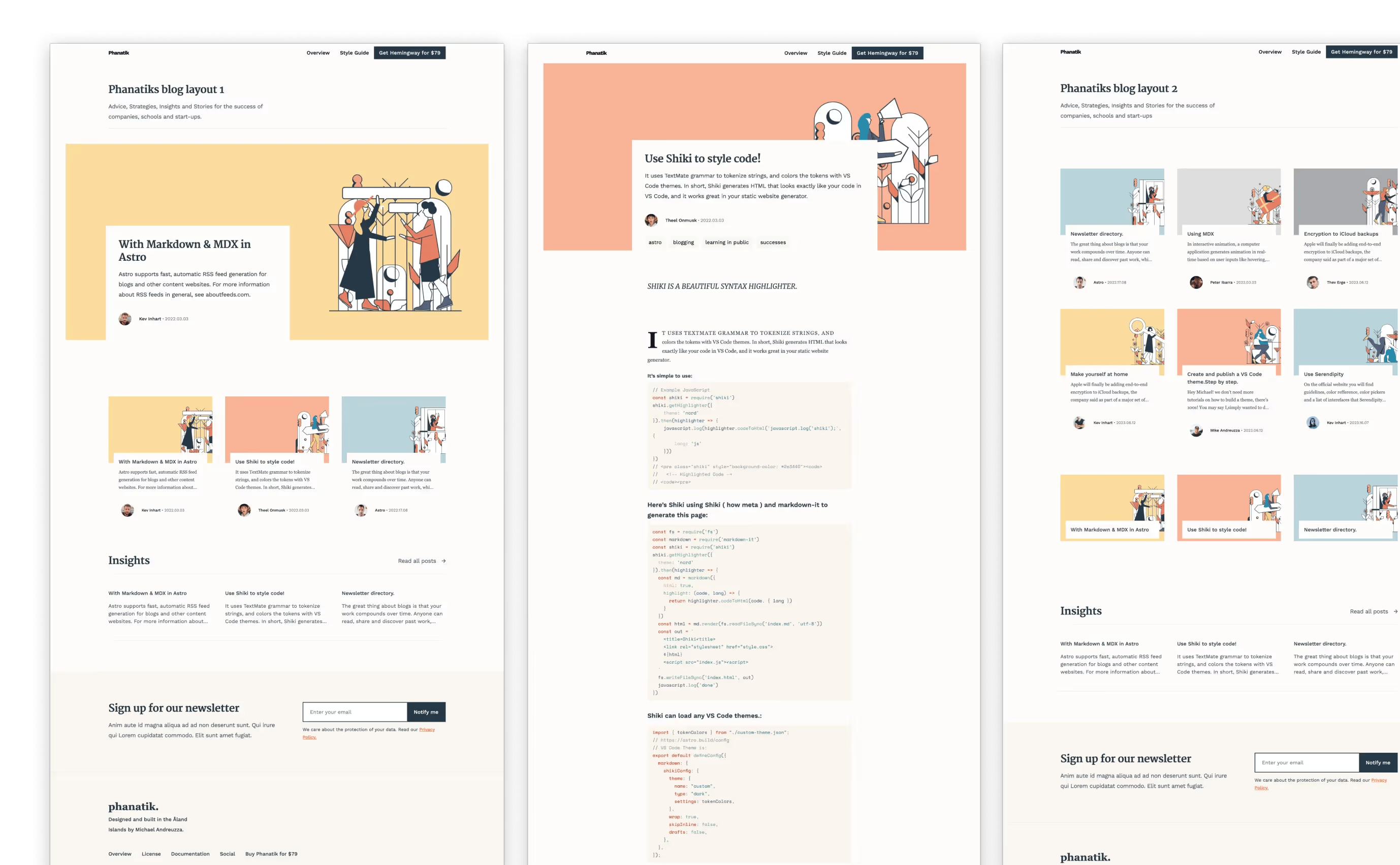Screen dimensions: 1400x865
Task: Select the astro tag under the Shiki post
Action: 655,242
